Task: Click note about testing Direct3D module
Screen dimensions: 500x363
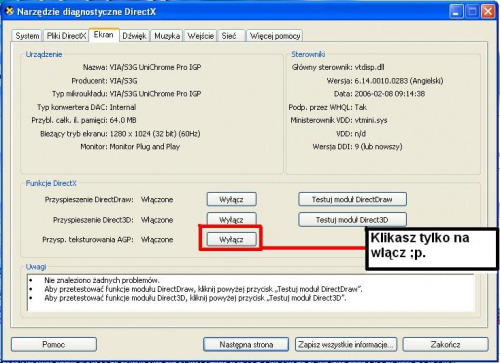Action: tap(195, 298)
